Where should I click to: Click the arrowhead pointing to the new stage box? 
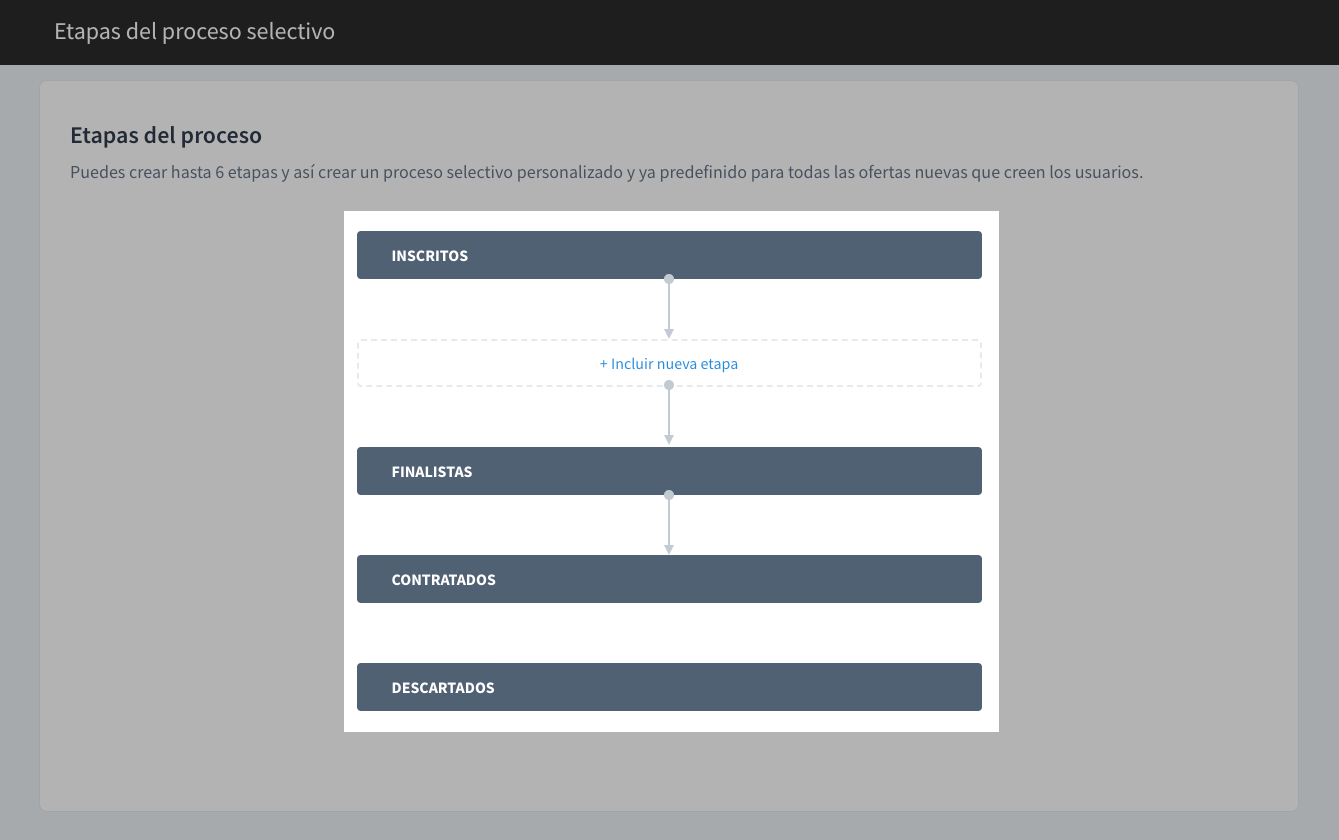point(669,333)
